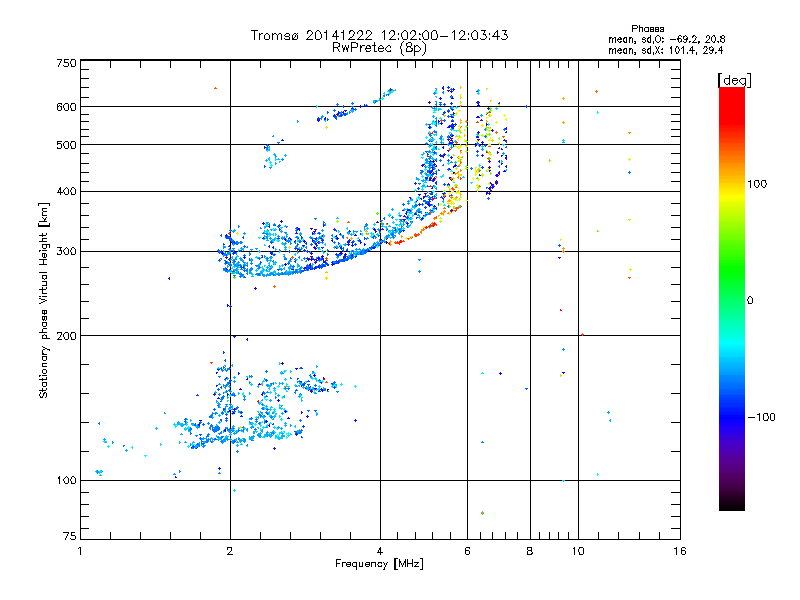Click the plot title 'Tromsø 20141222 12:02:00-12:03:43'
800x600 pixels.
tap(379, 35)
